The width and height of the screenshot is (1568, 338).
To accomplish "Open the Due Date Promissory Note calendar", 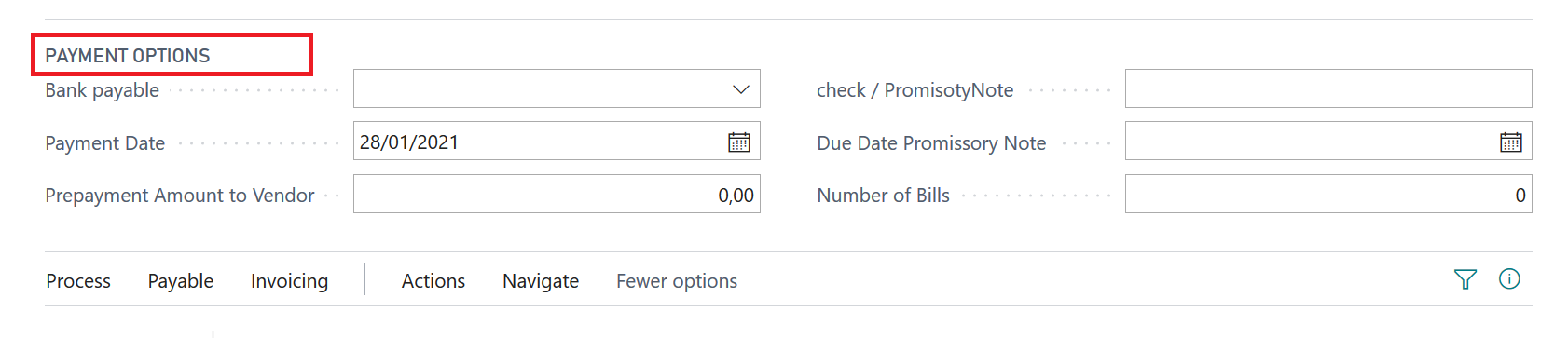I will [x=1511, y=142].
